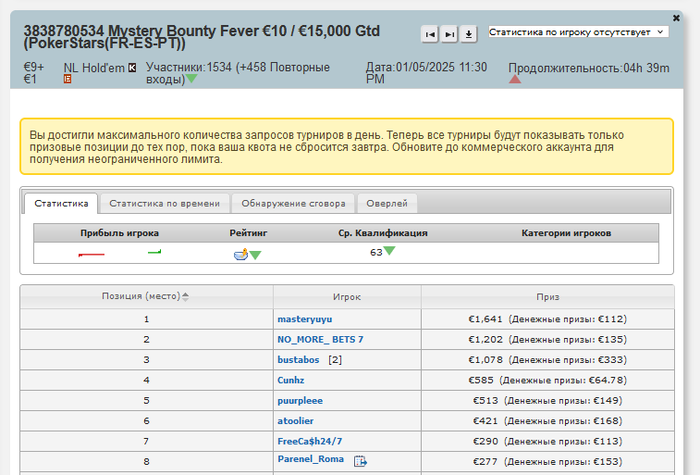Click the green triangle beside the rating icon
Viewport: 700px width, 475px height.
pos(255,255)
